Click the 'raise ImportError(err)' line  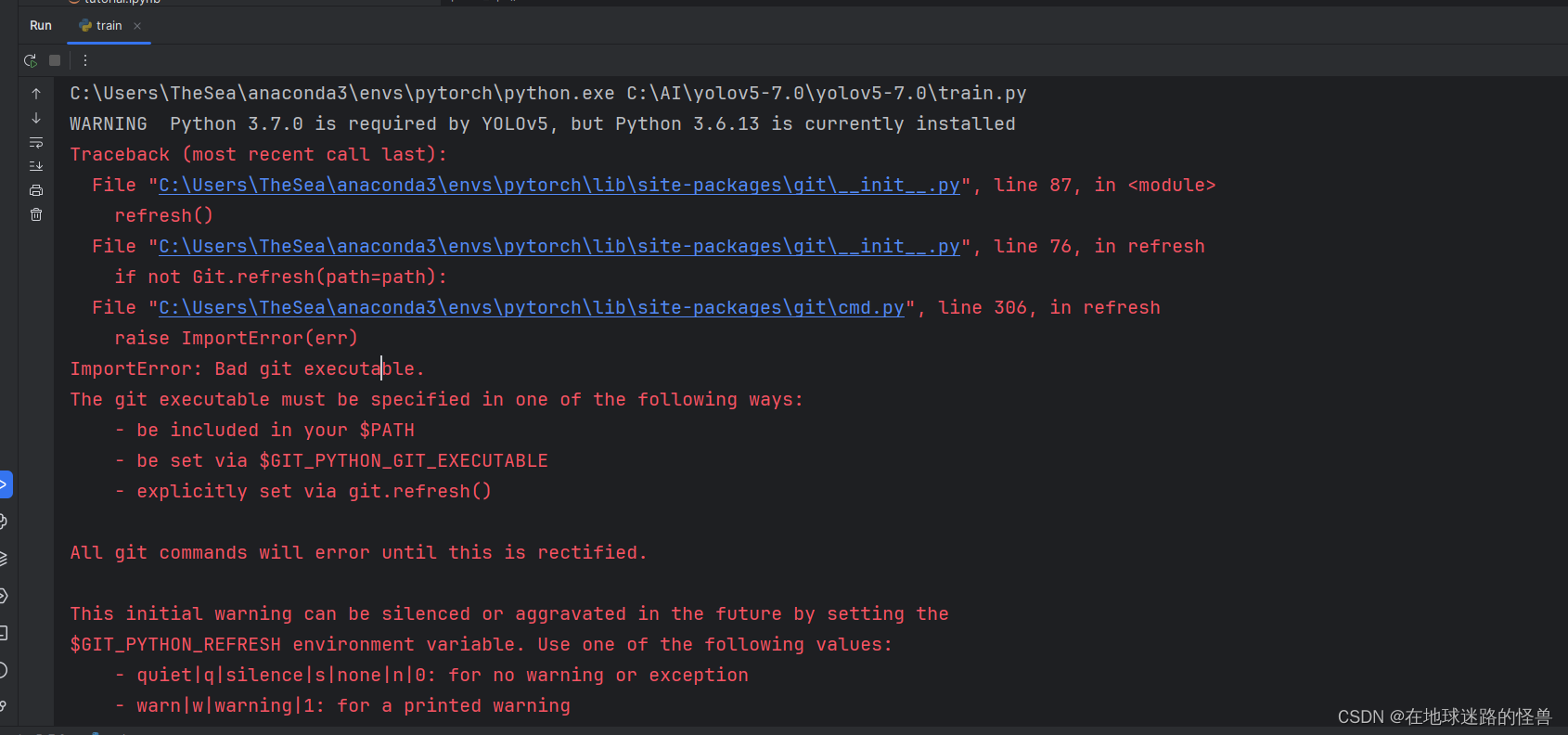pyautogui.click(x=237, y=339)
